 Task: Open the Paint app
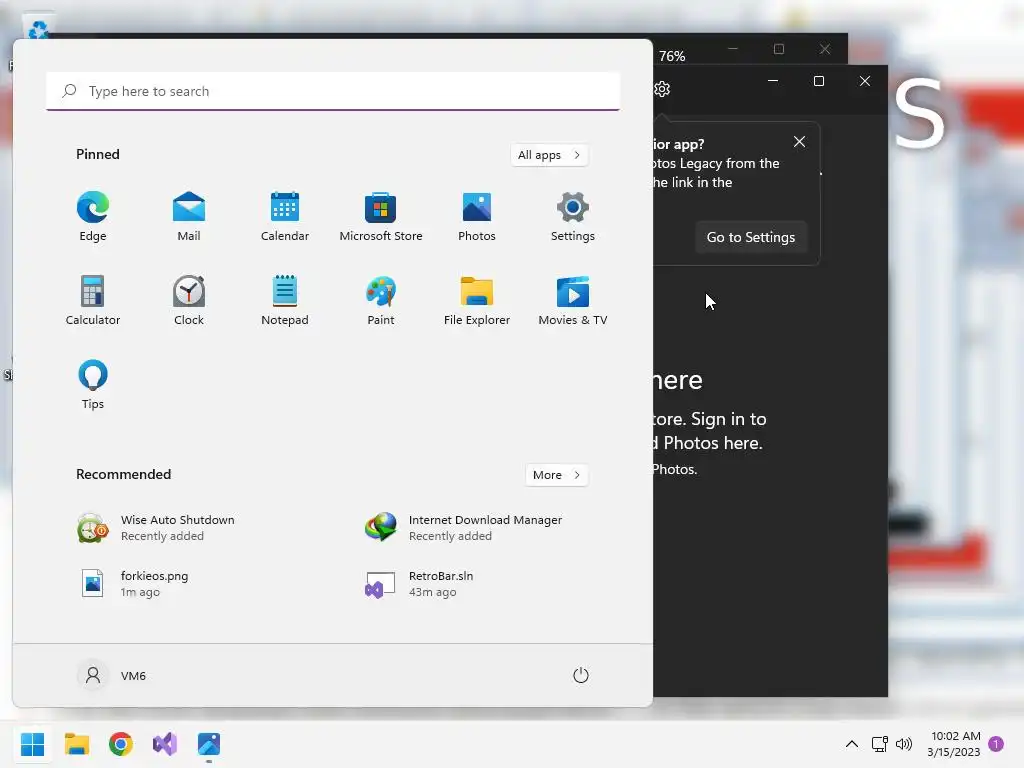pyautogui.click(x=381, y=301)
